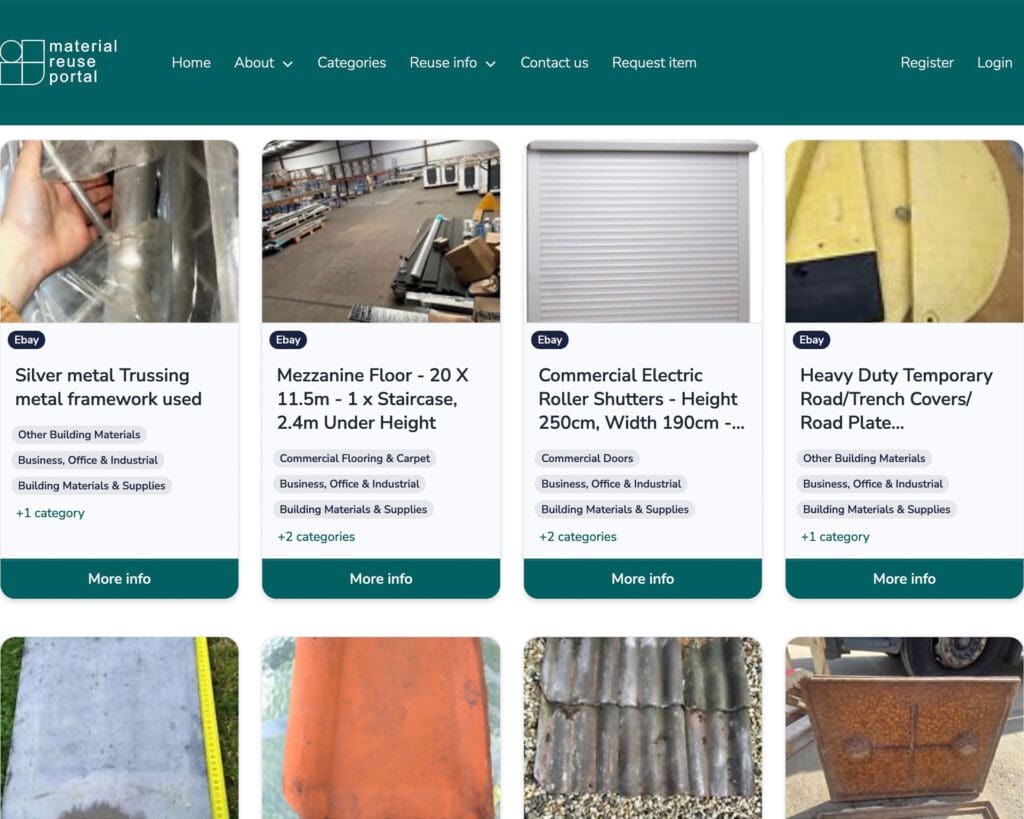The height and width of the screenshot is (819, 1024).
Task: Expand +1 category on Silver metal Trussing listing
Action: [x=50, y=512]
